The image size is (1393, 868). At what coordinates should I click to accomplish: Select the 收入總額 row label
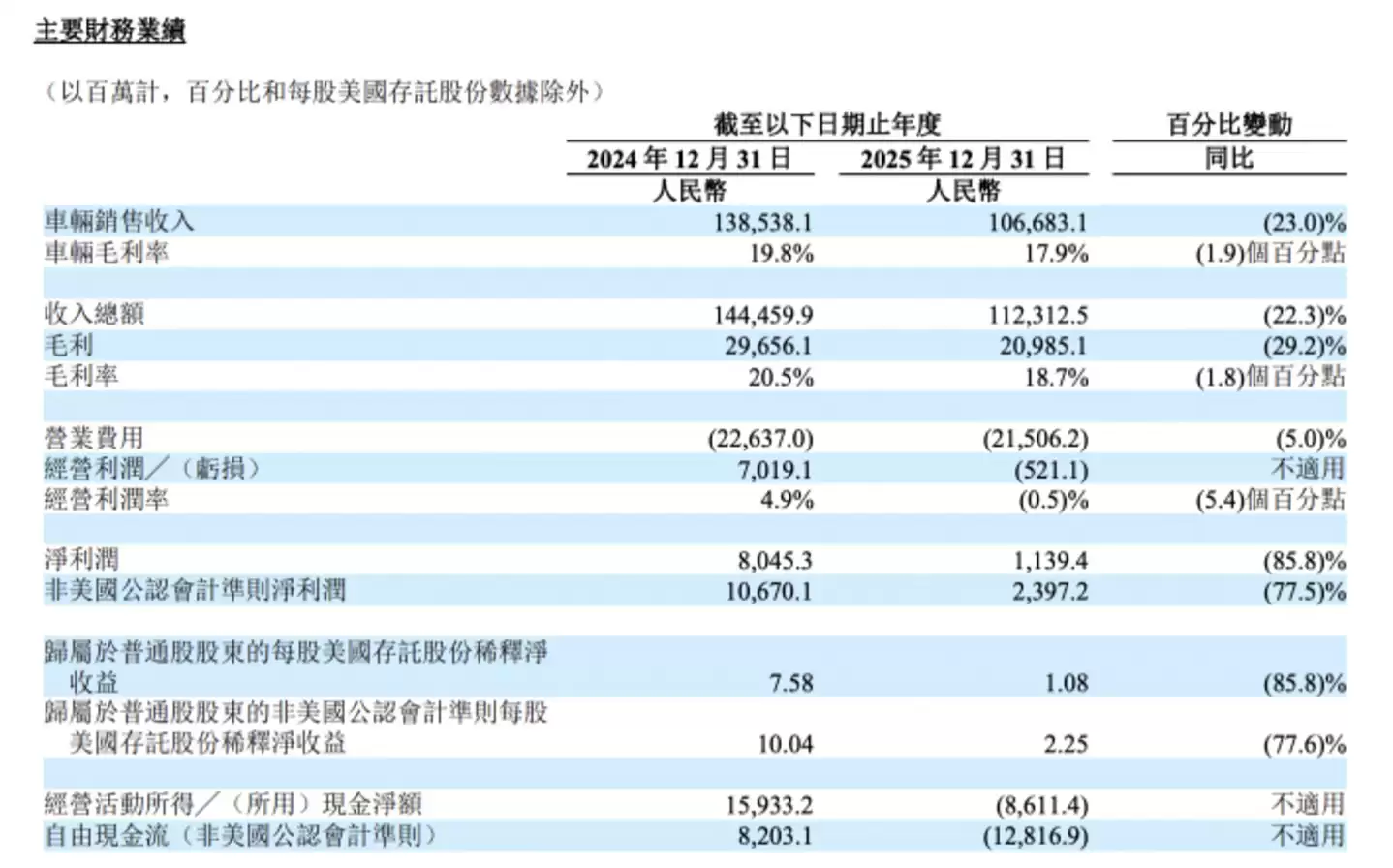pos(94,314)
